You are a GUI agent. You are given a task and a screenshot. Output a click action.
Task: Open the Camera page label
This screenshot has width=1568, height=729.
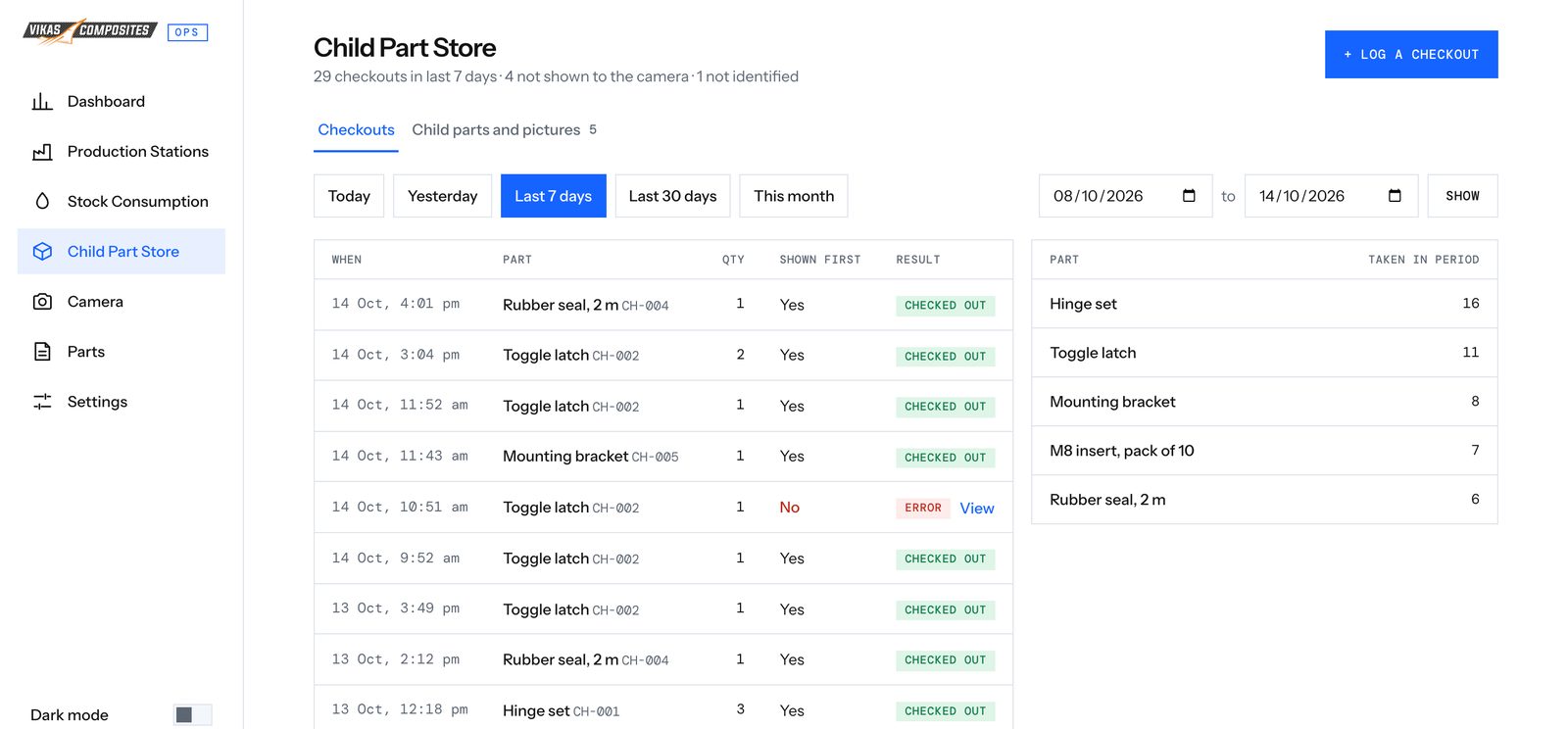(x=95, y=302)
